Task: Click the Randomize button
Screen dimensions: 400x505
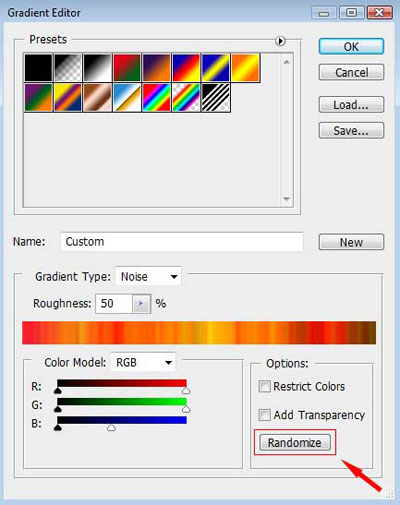Action: [x=295, y=442]
